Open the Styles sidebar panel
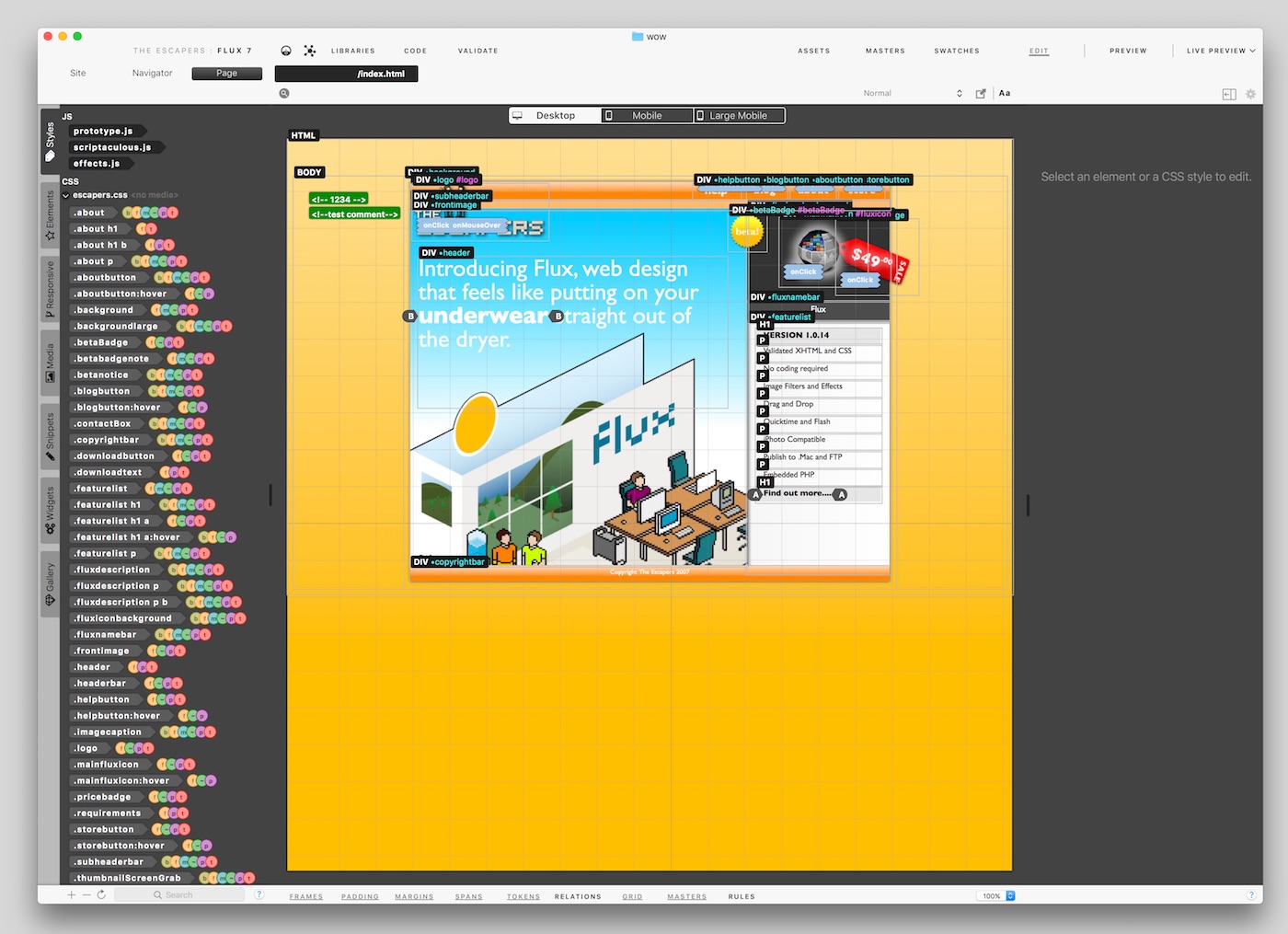Viewport: 1288px width, 934px height. pyautogui.click(x=50, y=141)
